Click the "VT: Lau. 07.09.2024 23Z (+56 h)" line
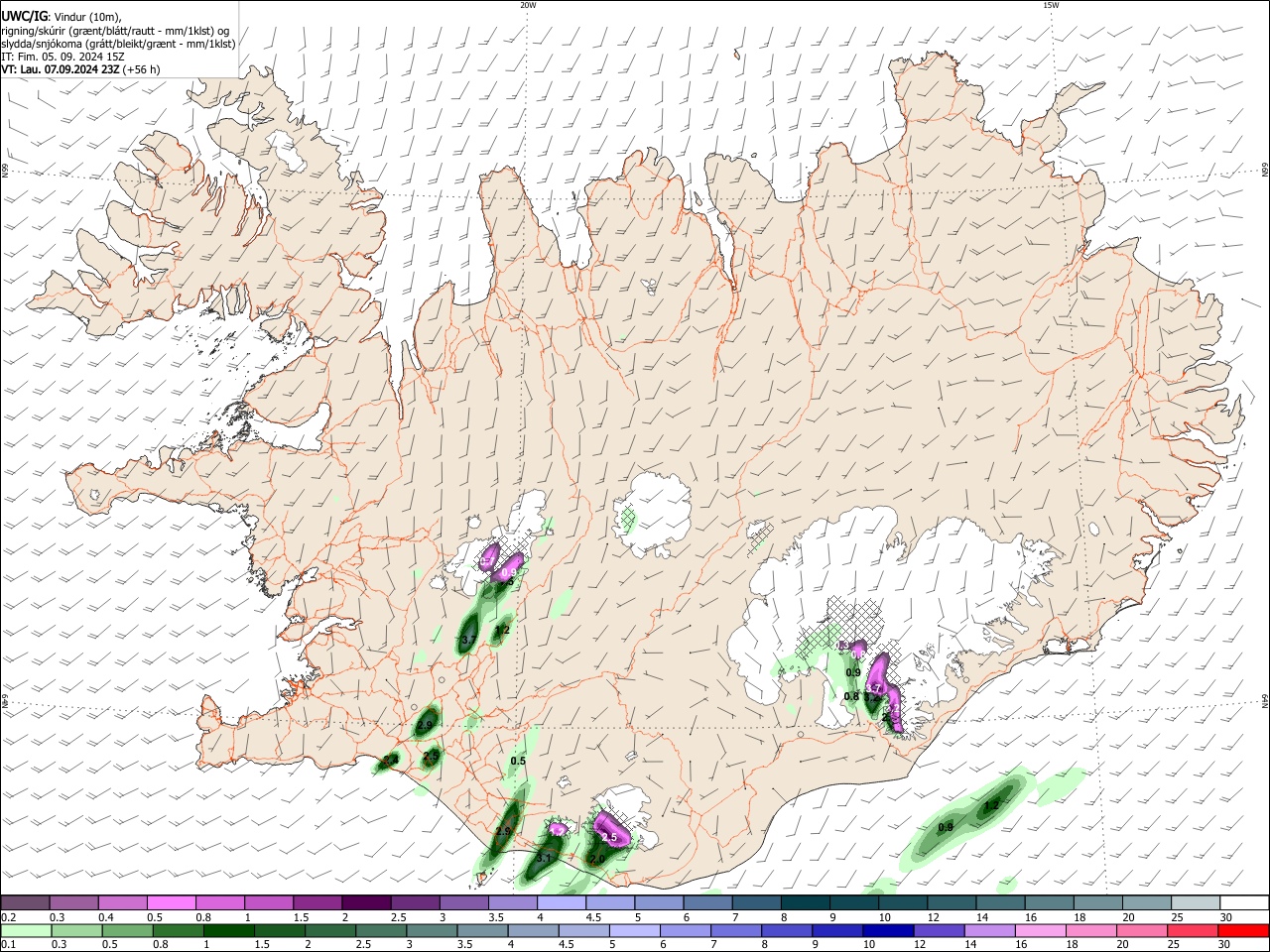 80,69
